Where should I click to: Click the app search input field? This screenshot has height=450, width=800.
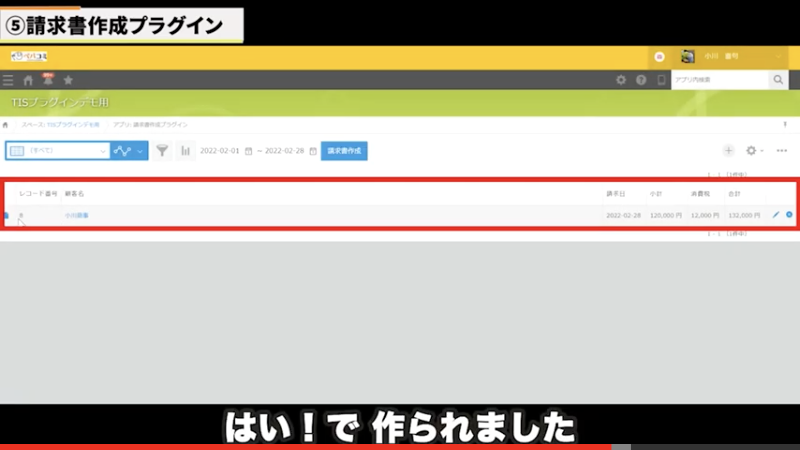720,80
